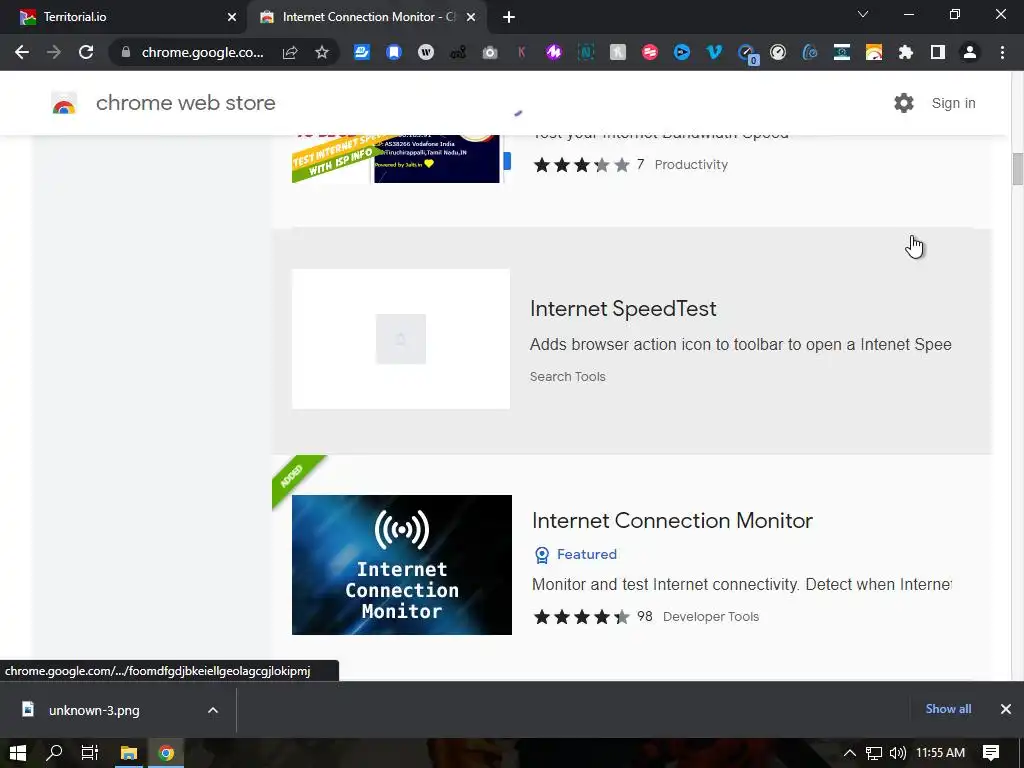
Task: Click the Internet SpeedTest placeholder thumbnail
Action: (x=401, y=339)
